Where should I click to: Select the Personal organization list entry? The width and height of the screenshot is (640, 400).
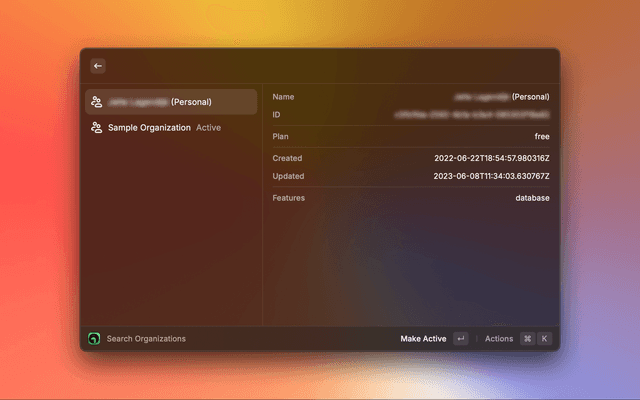(x=170, y=102)
